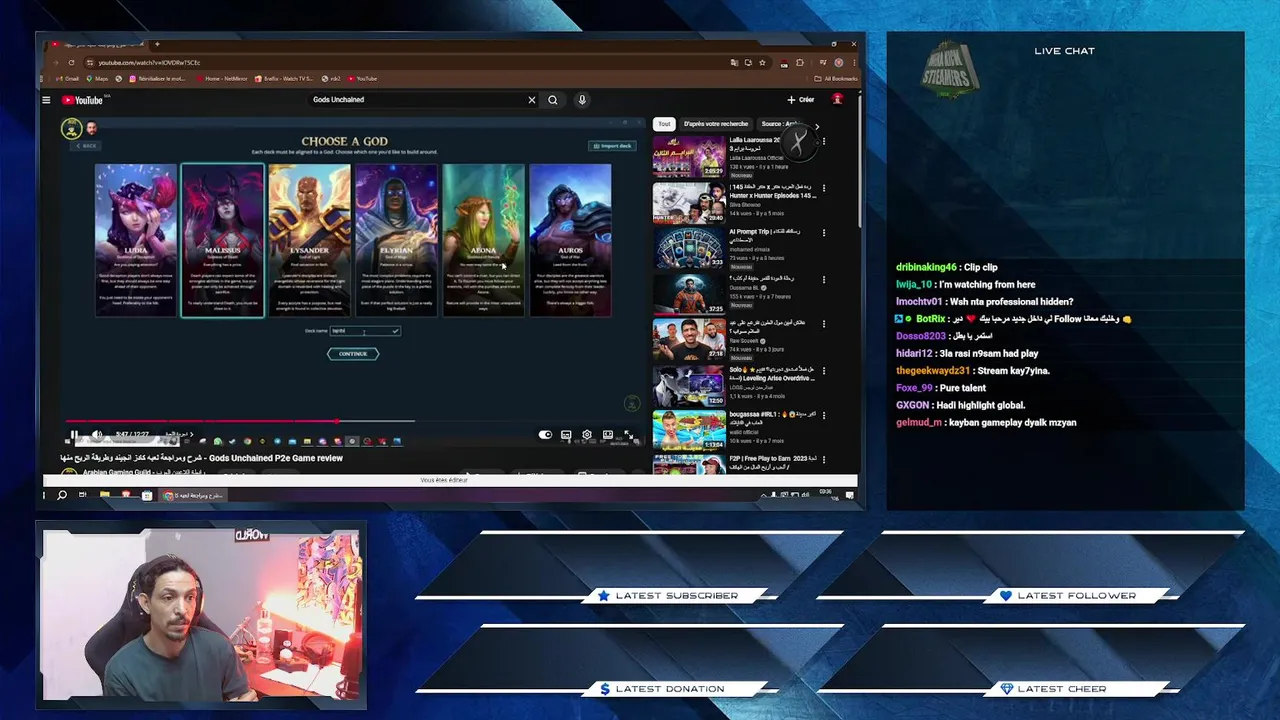Open options for Raw Soueeit video
This screenshot has width=1280, height=720.
click(824, 325)
